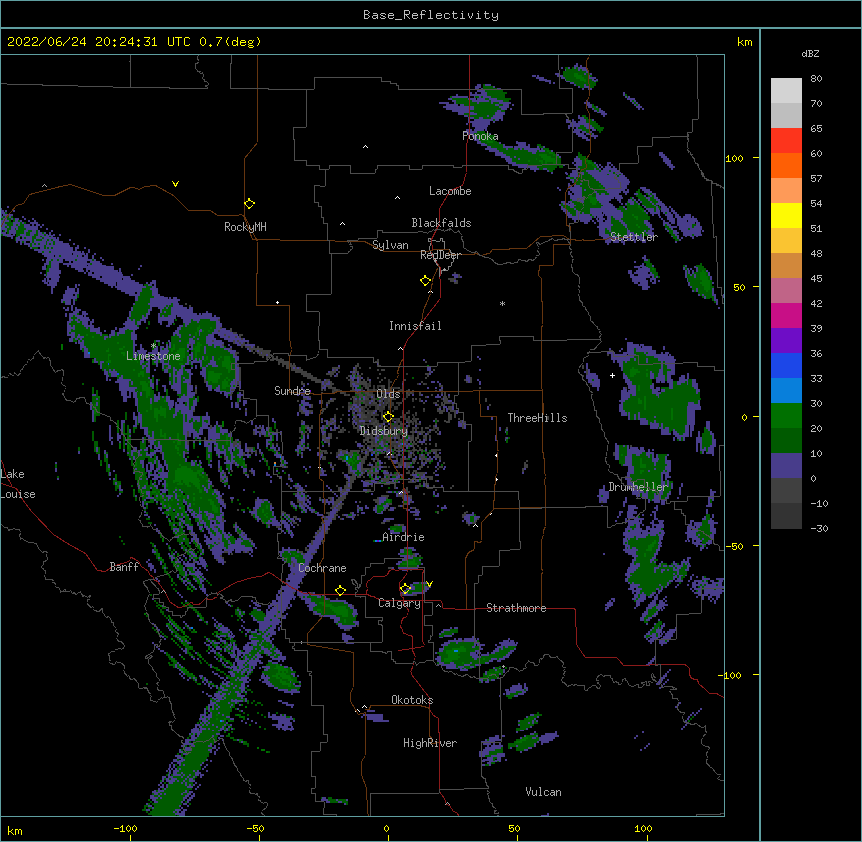Click the asterisk marker east of Innisfail
The image size is (862, 842).
502,303
